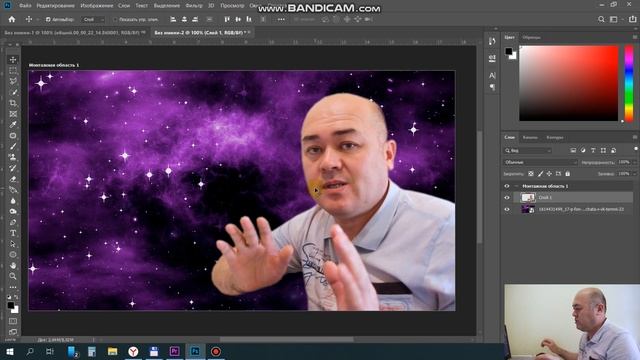640x360 pixels.
Task: Click the rainbow hue slider strip
Action: pyautogui.click(x=629, y=83)
